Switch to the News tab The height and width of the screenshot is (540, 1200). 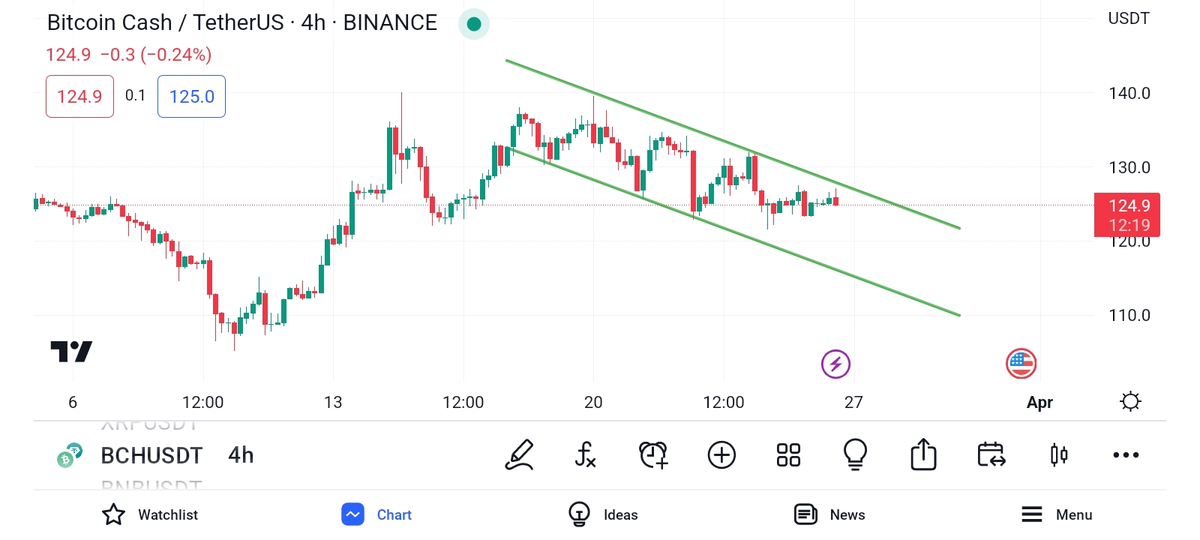point(829,515)
